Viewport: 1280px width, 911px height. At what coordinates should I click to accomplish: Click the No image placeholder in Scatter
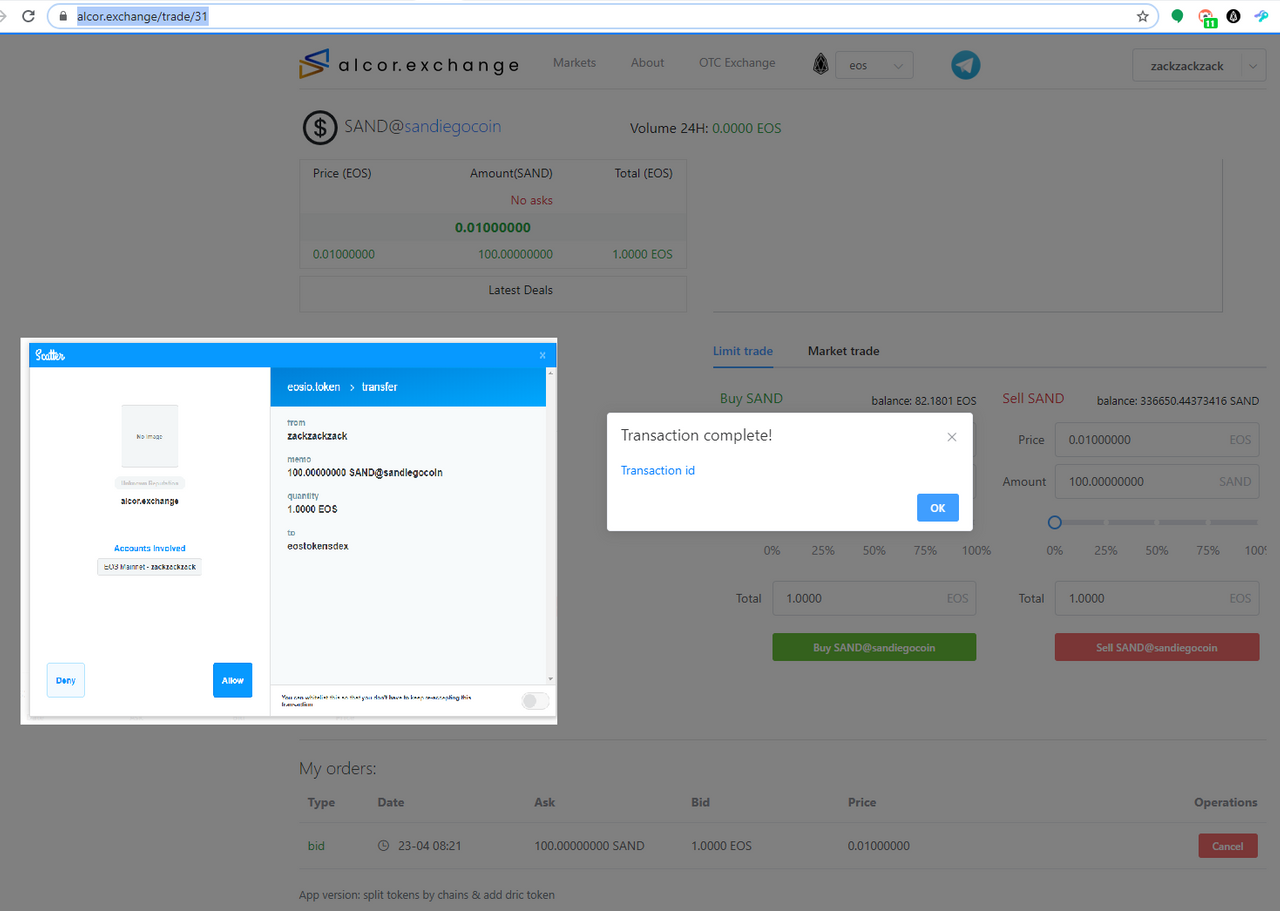tap(150, 436)
